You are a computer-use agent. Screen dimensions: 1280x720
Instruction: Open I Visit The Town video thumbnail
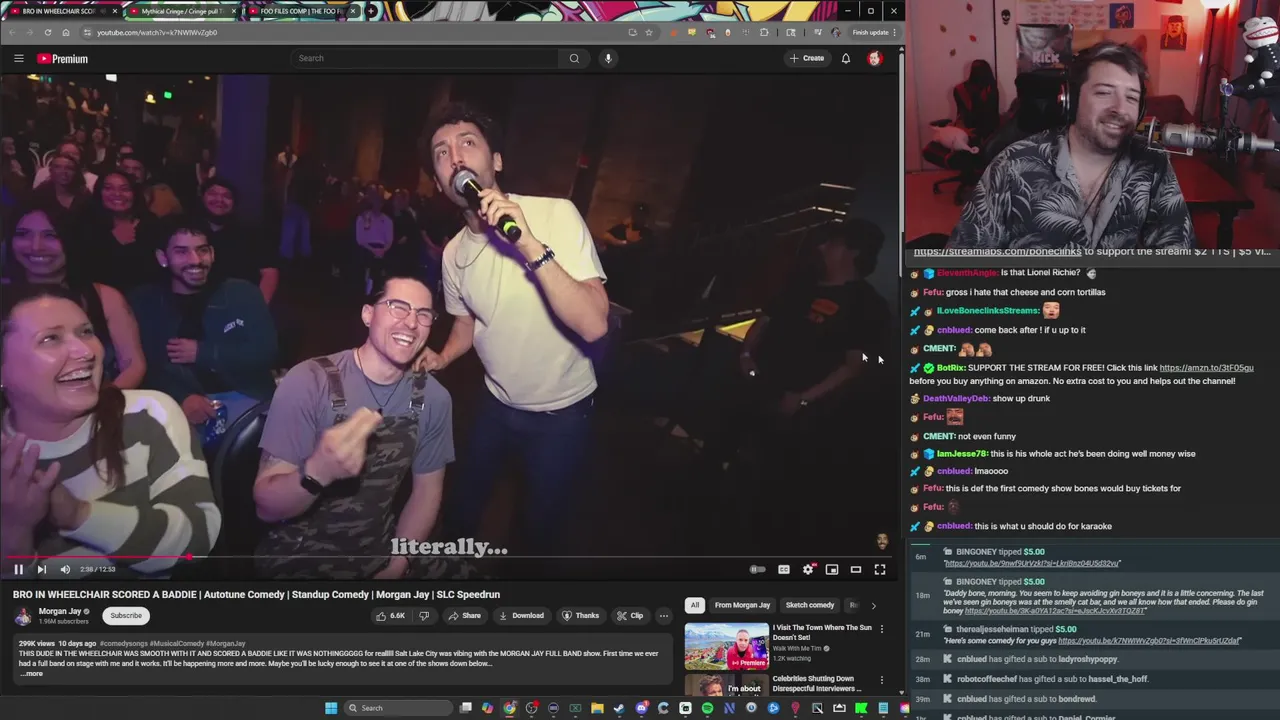726,646
